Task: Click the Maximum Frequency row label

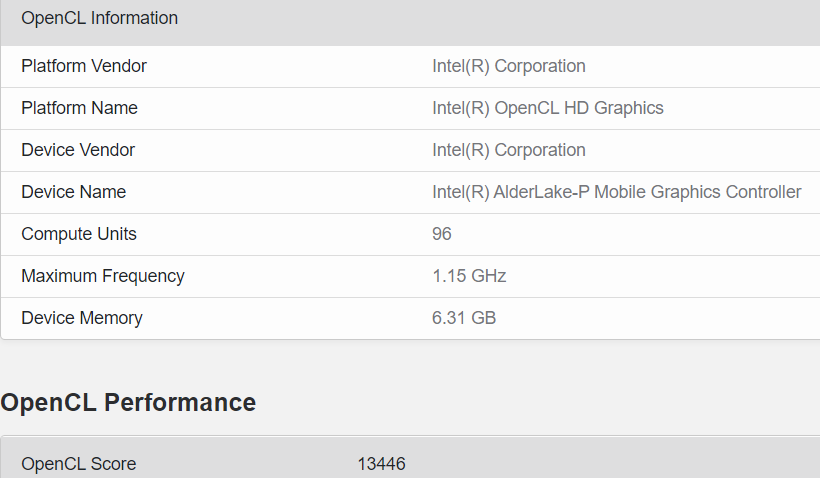Action: click(x=103, y=276)
